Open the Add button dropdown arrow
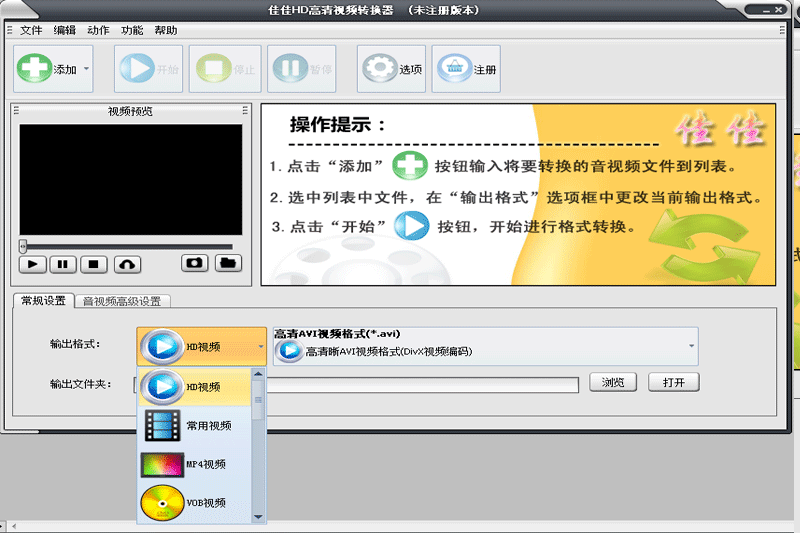The image size is (800, 533). 86,69
